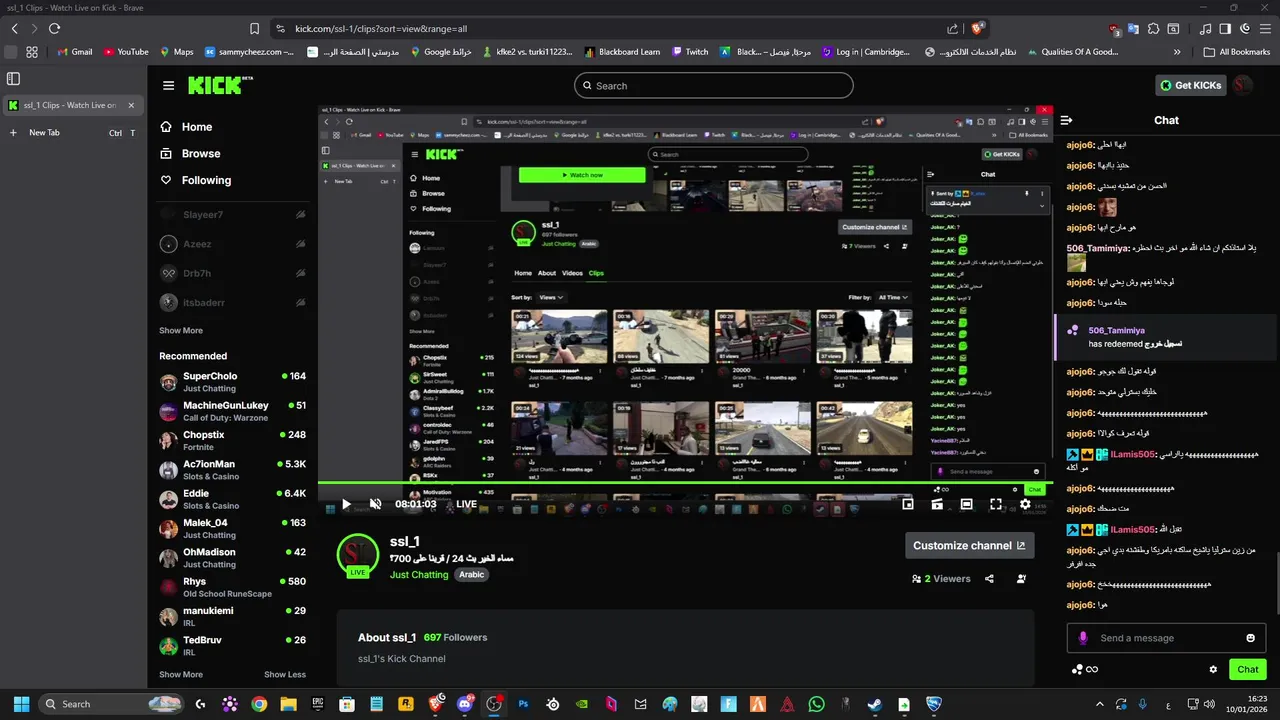Screen dimensions: 1280x720
Task: Open profile avatar menu
Action: [x=1242, y=86]
